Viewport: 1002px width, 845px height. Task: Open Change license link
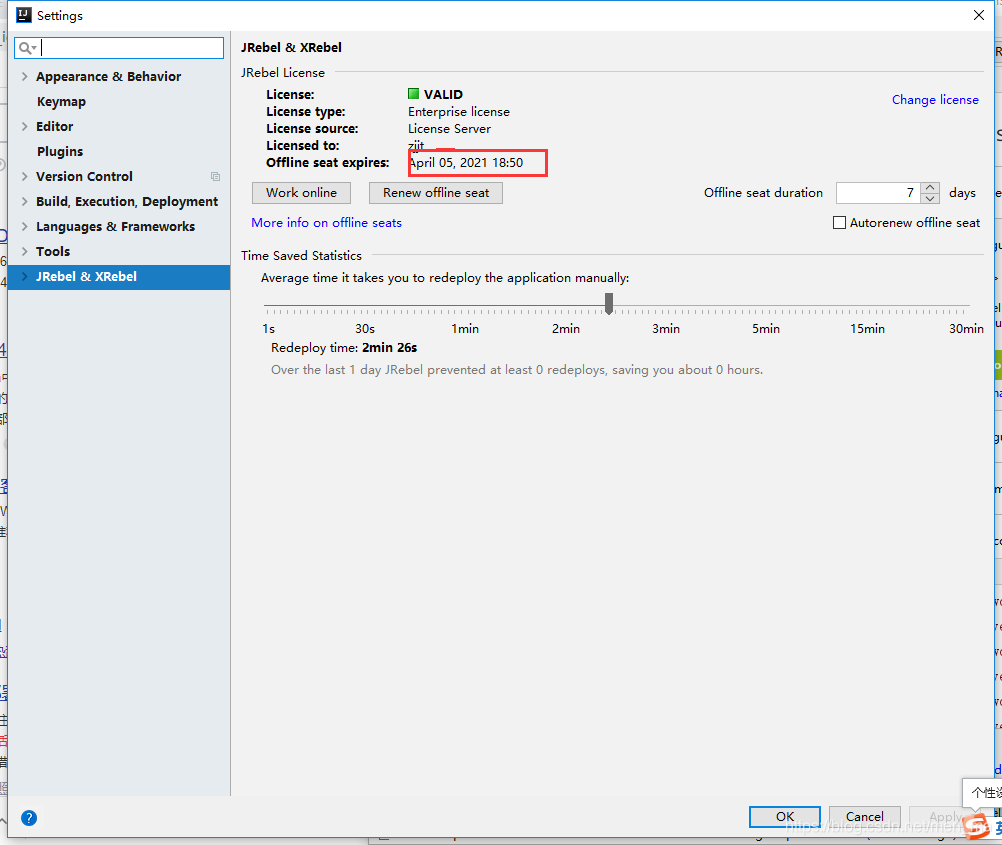click(935, 100)
